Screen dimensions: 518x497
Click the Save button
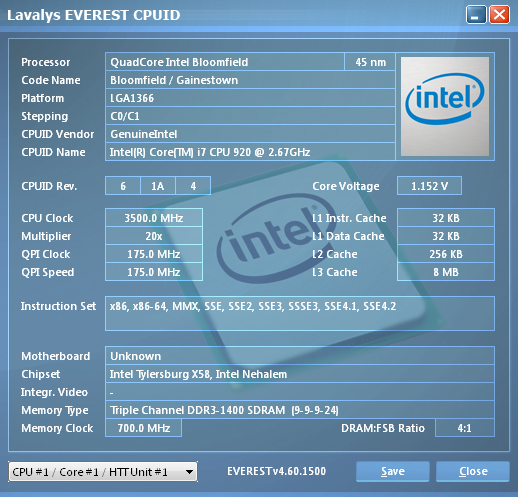point(393,471)
